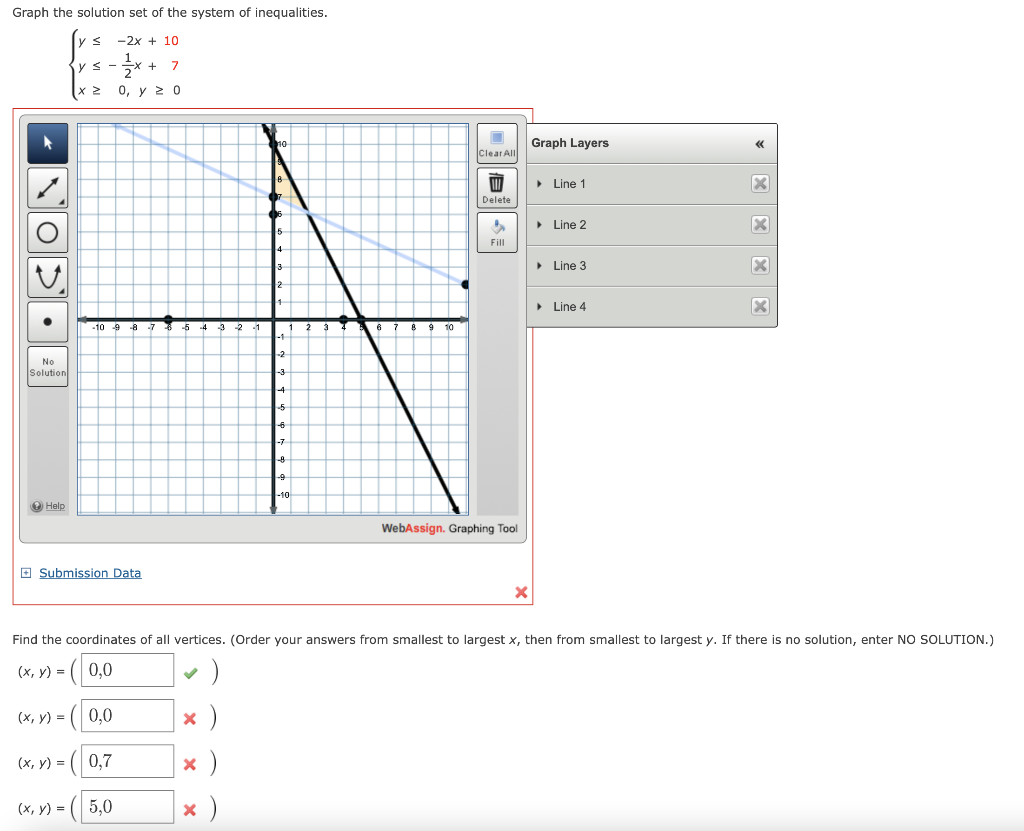
Task: Remove Line 4 from the graph layers
Action: (x=760, y=306)
